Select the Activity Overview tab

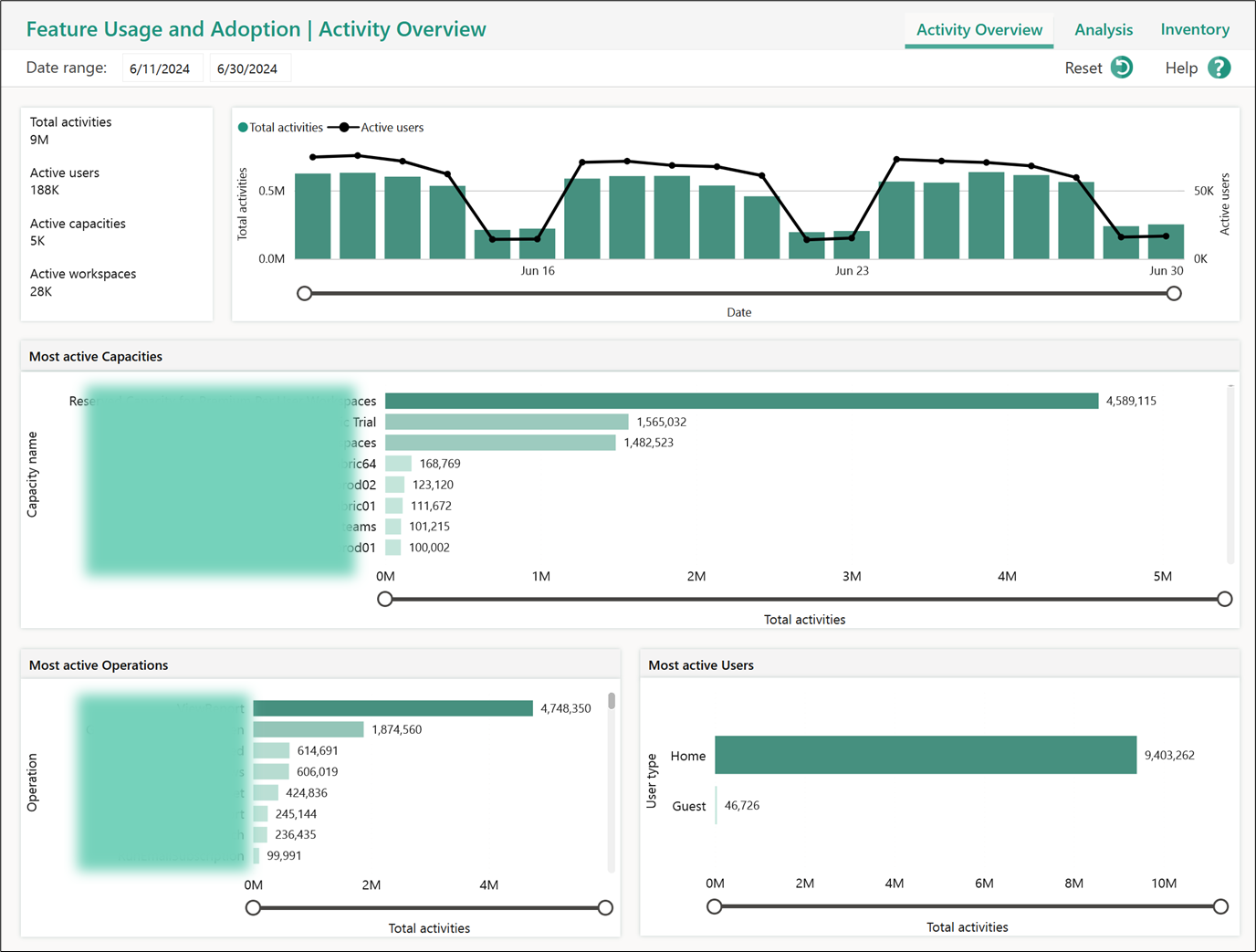(979, 29)
